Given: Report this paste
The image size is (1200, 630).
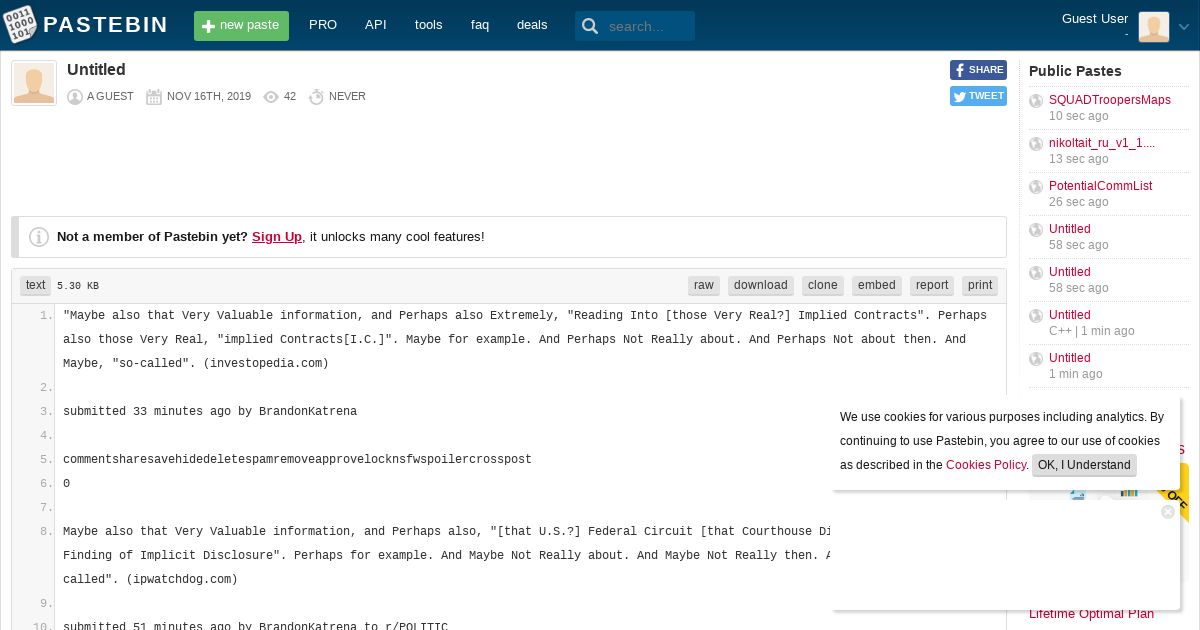Looking at the screenshot, I should [x=932, y=286].
